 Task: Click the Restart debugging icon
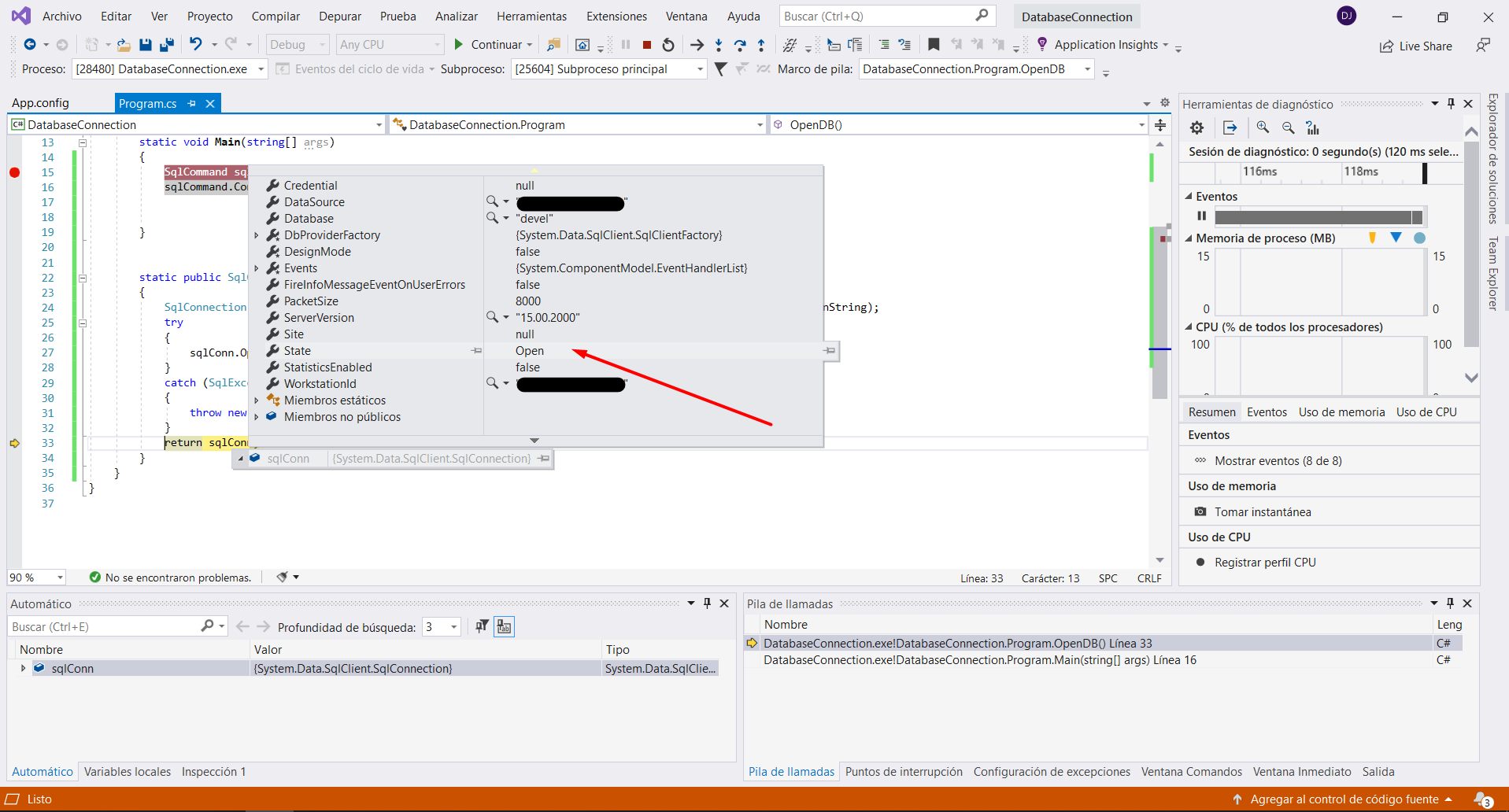(668, 45)
